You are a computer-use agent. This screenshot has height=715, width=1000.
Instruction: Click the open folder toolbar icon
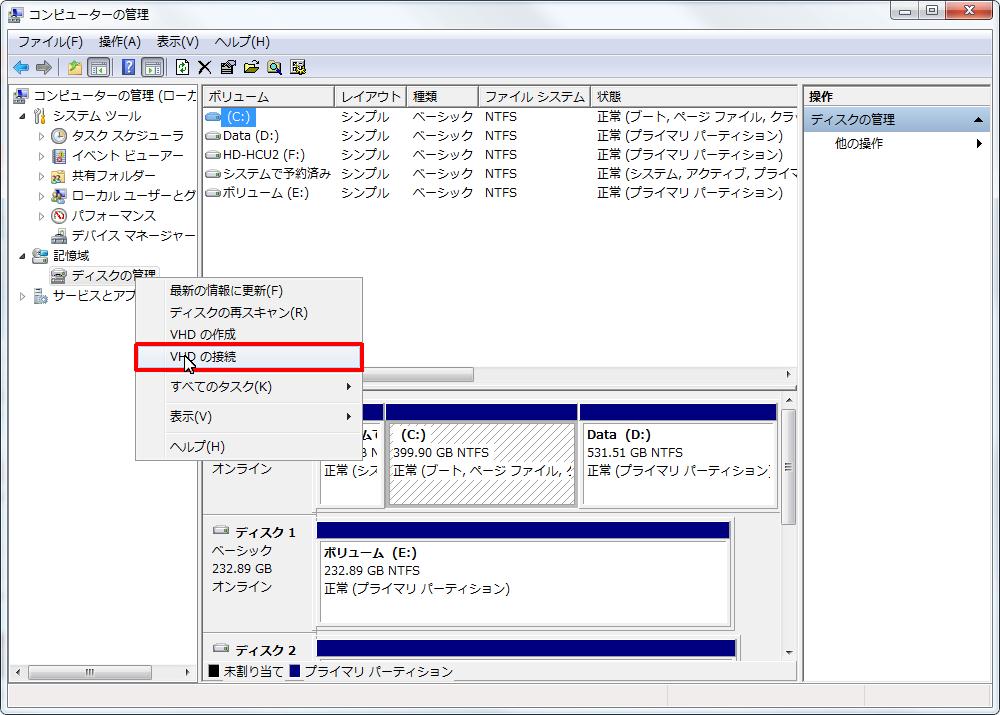coord(251,67)
